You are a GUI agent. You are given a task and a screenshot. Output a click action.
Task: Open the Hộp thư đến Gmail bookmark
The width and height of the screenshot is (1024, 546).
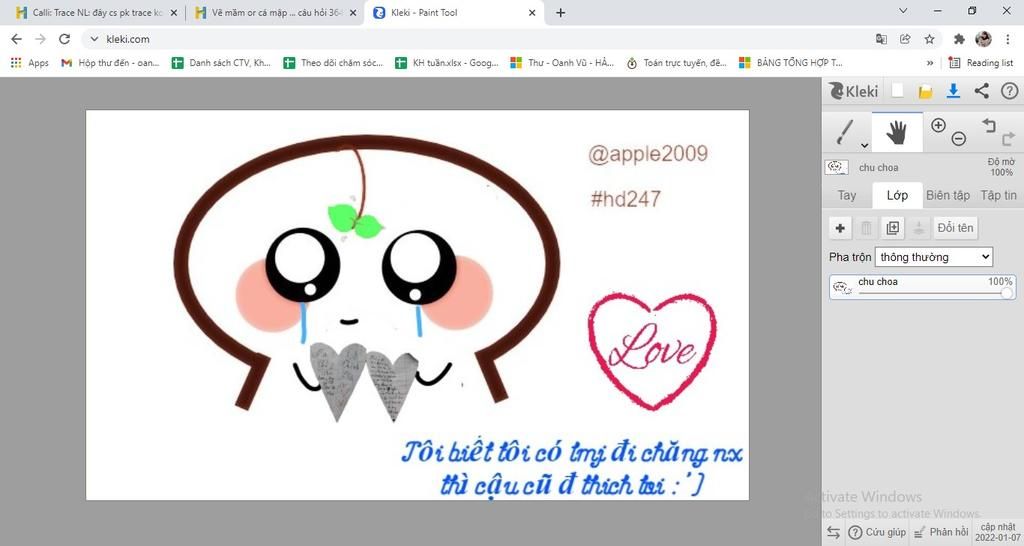pyautogui.click(x=110, y=63)
